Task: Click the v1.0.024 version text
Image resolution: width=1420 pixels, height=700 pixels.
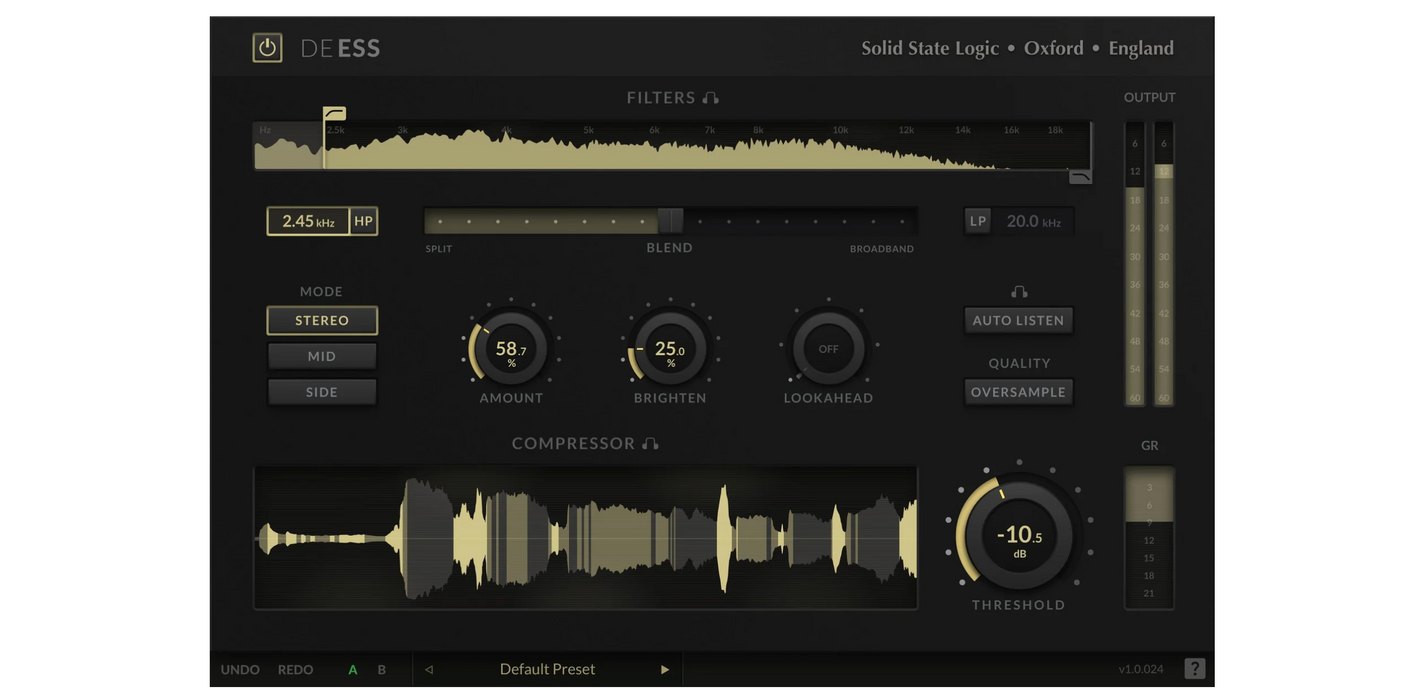Action: click(x=1141, y=670)
